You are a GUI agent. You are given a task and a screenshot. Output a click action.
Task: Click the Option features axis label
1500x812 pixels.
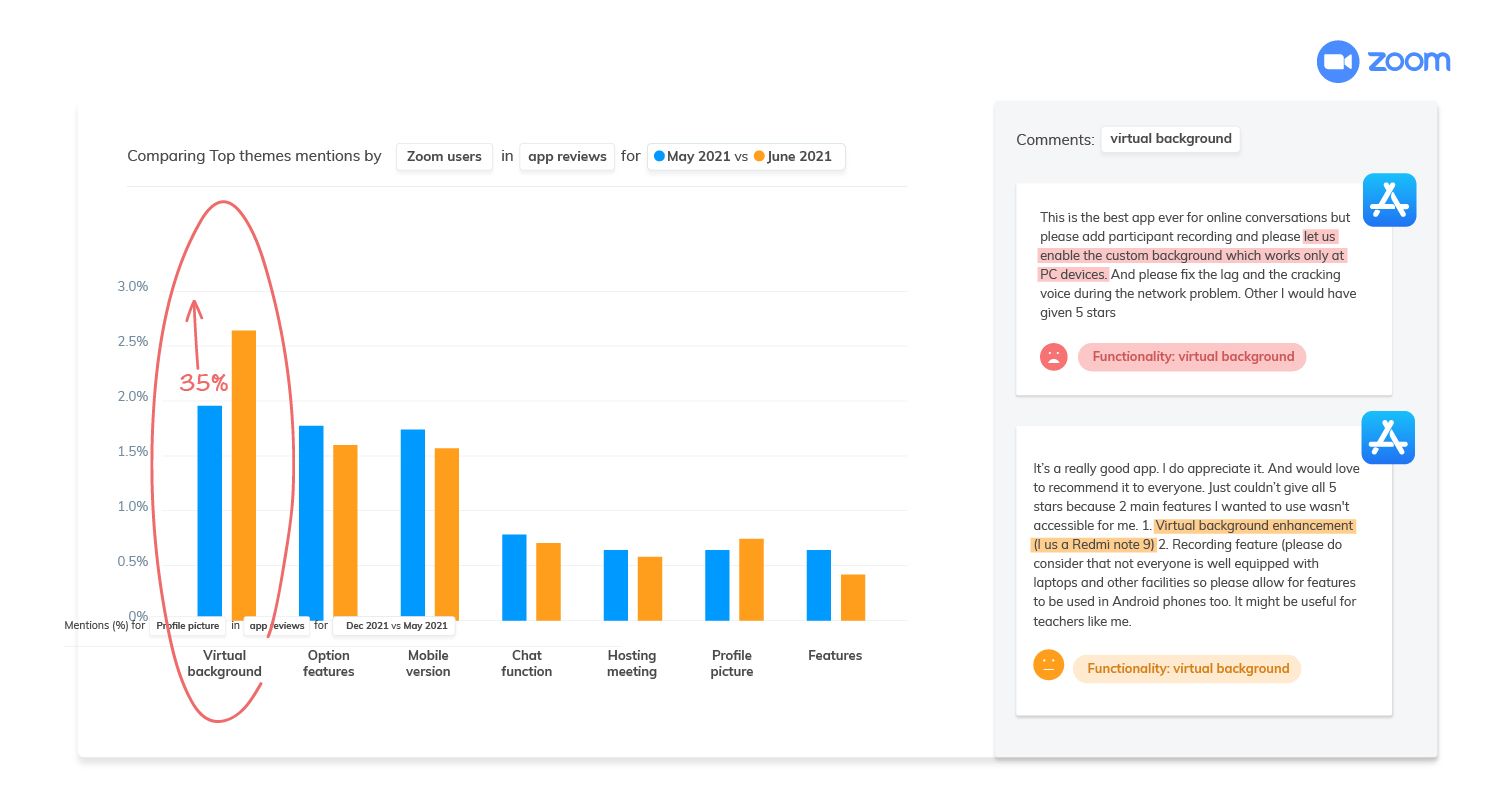pyautogui.click(x=329, y=664)
